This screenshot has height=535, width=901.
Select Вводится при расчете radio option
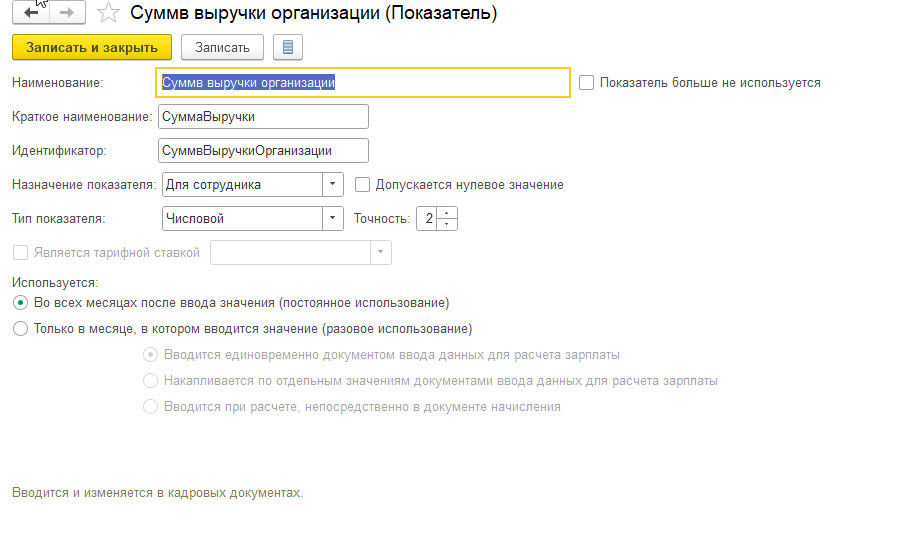151,407
